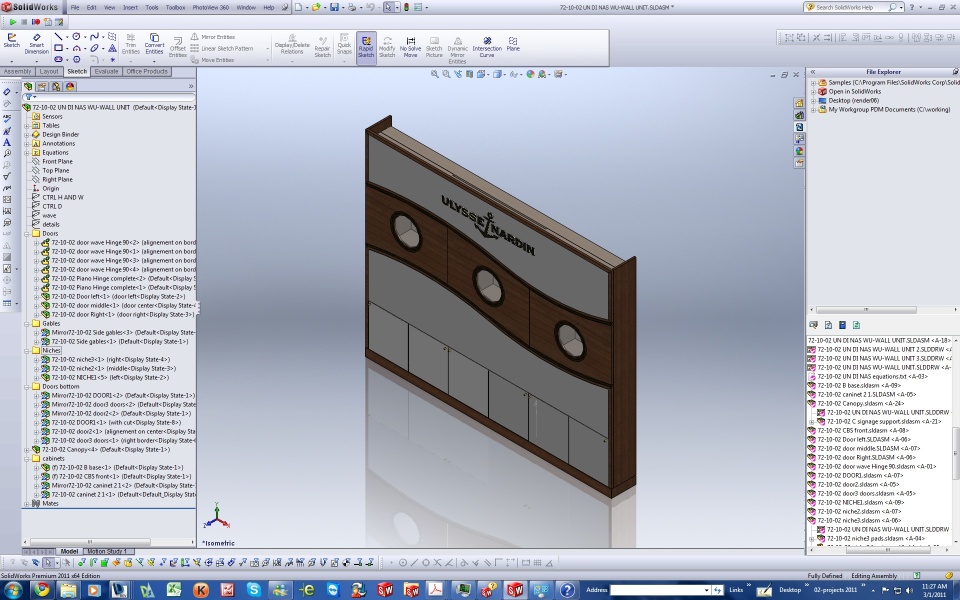Switch to the PropertyManager tab icon
960x600 pixels.
(42, 86)
